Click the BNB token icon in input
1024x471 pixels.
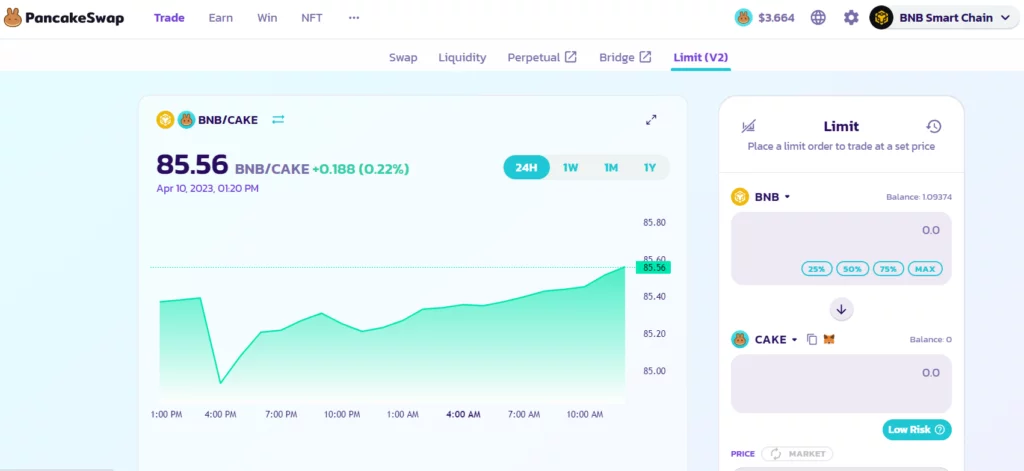coord(740,197)
